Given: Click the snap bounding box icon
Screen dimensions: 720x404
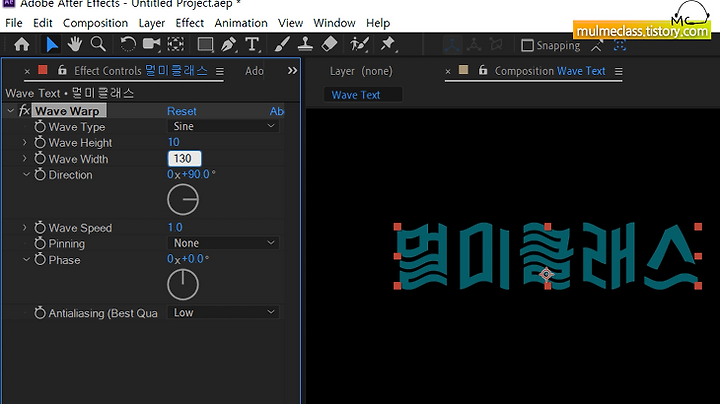Looking at the screenshot, I should pyautogui.click(x=620, y=45).
